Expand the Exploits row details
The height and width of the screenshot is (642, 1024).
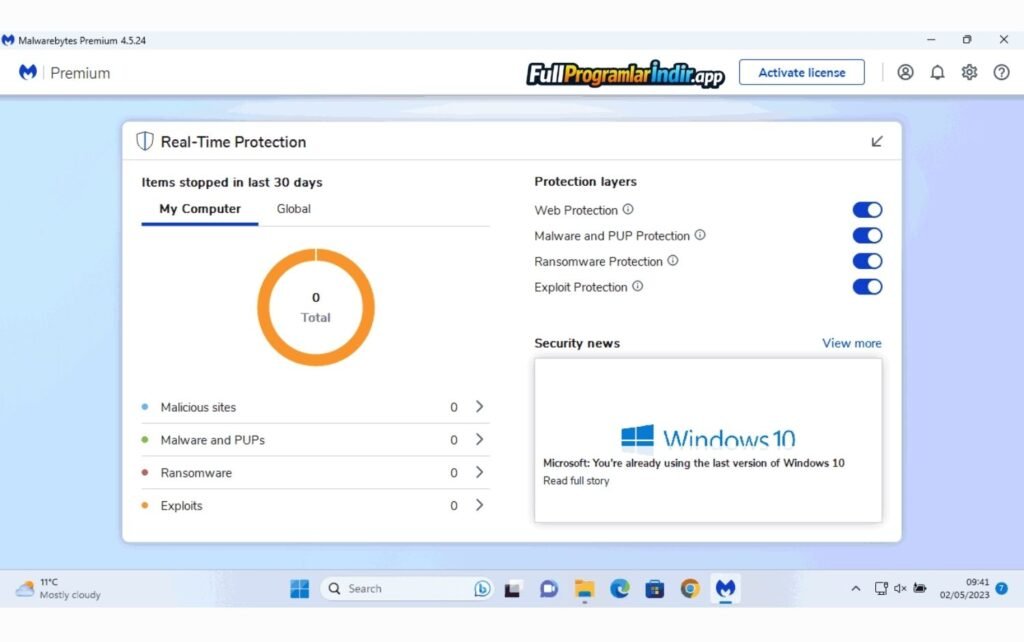(478, 505)
